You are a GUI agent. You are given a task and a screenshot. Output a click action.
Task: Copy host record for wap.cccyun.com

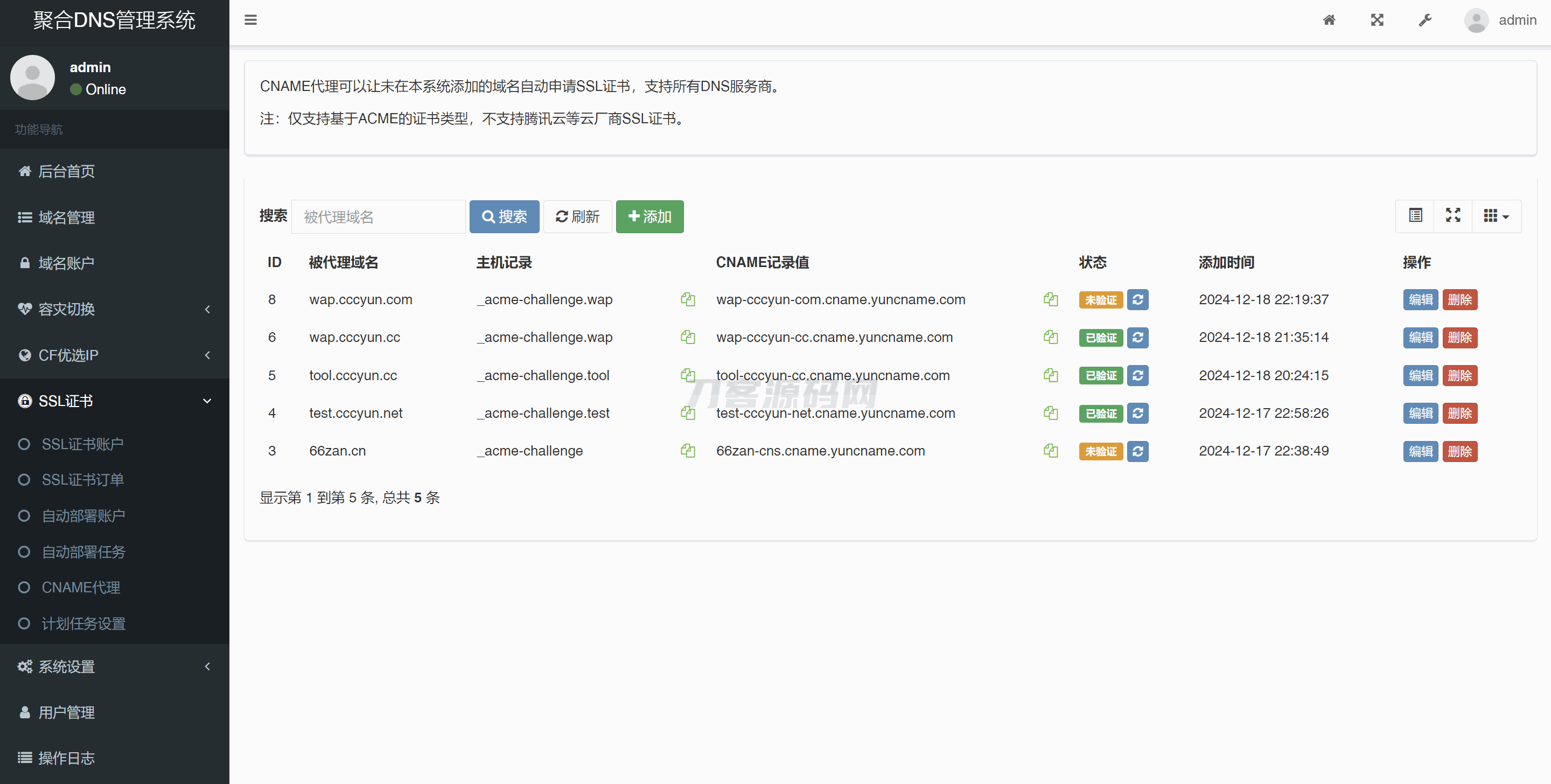coord(688,299)
